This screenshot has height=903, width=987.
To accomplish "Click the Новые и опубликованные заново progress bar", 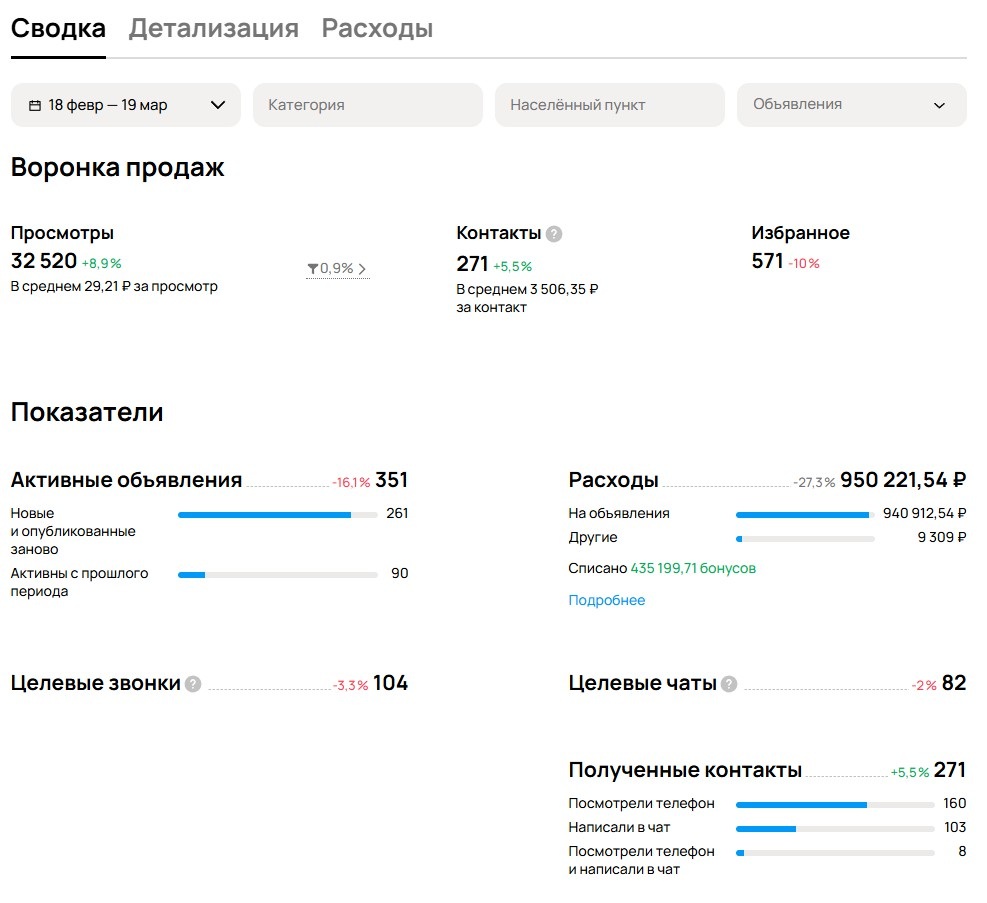I will coord(278,515).
